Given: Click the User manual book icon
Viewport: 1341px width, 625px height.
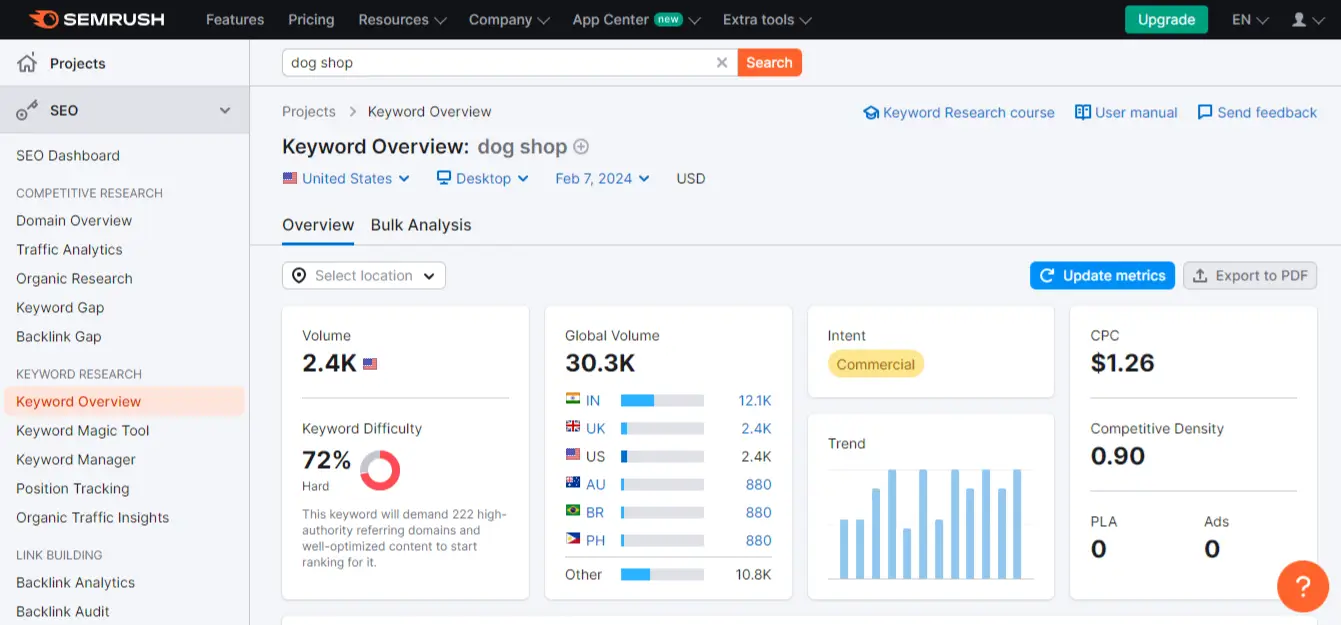Looking at the screenshot, I should [x=1082, y=112].
